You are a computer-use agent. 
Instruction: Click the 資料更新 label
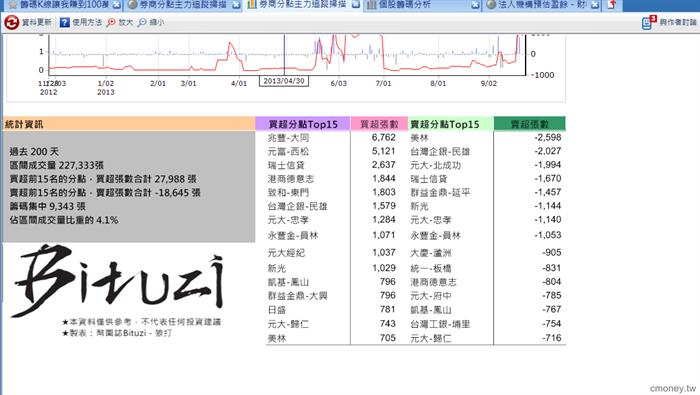pos(37,22)
